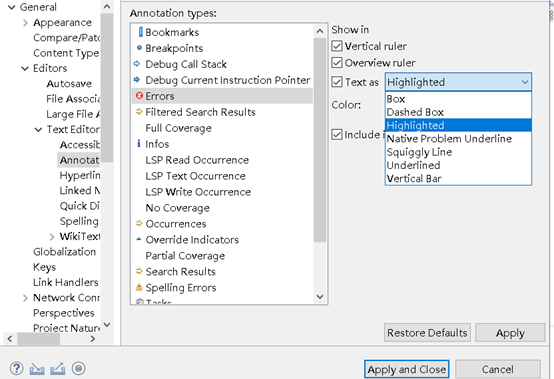The width and height of the screenshot is (554, 379).
Task: Click the Debug Current Instruction Pointer icon
Action: coord(137,79)
